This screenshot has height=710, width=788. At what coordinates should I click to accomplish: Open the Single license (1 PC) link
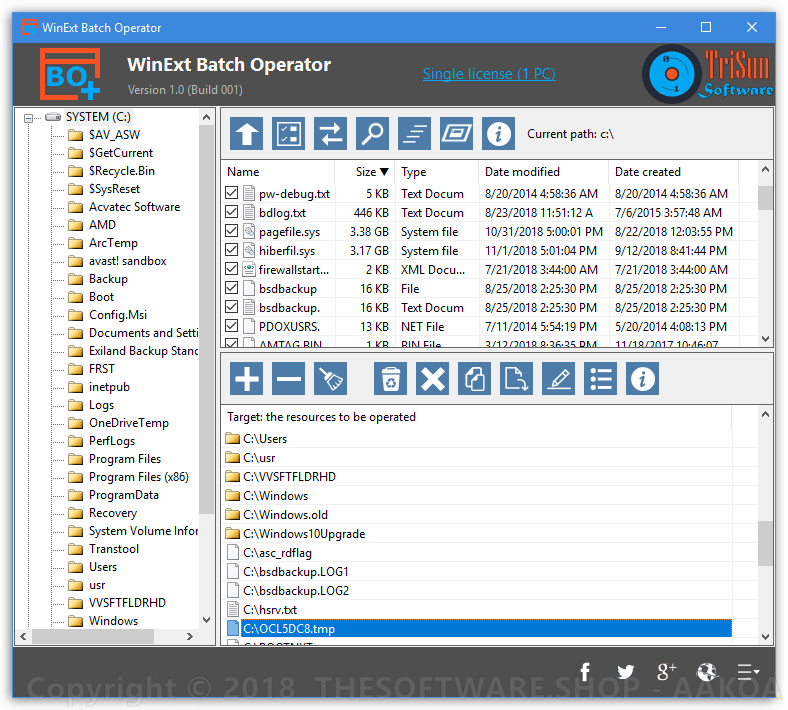489,74
